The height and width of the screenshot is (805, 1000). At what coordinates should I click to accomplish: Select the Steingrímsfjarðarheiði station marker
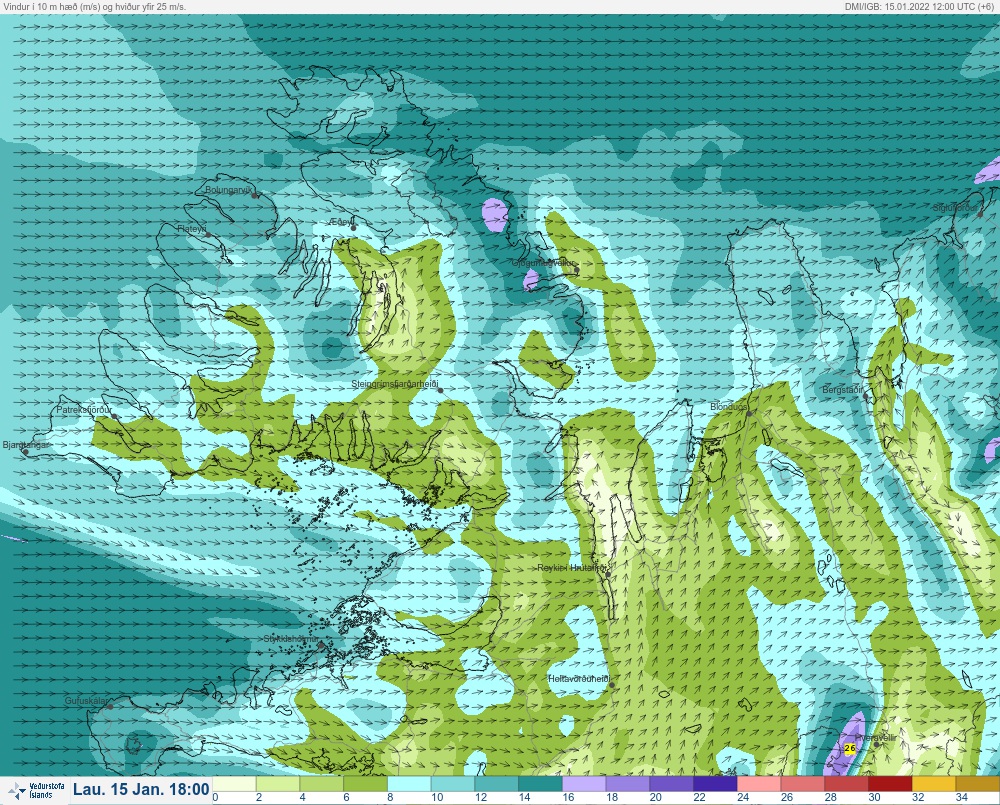point(440,390)
